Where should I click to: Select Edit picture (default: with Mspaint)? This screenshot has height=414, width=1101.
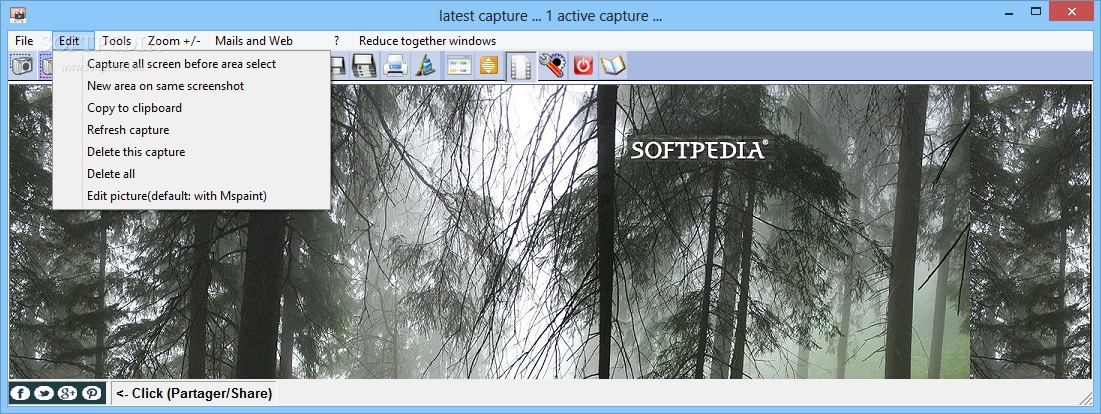(x=192, y=196)
